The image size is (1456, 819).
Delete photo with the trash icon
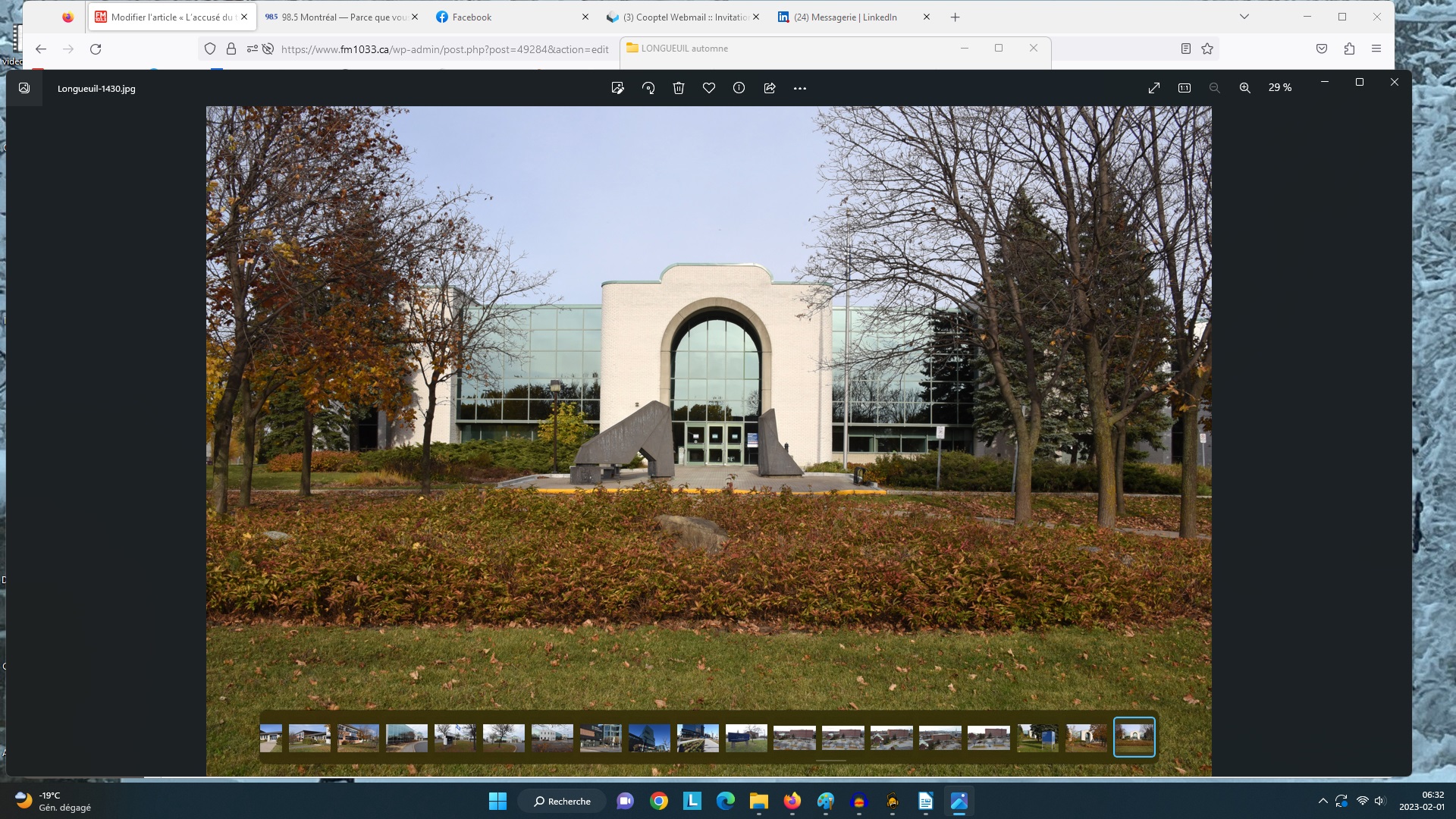coord(679,88)
